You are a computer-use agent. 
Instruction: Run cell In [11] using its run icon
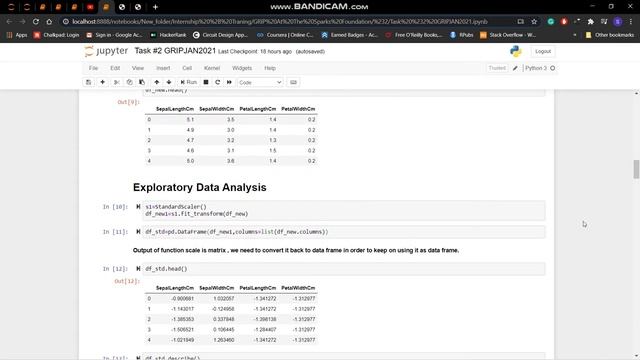138,232
